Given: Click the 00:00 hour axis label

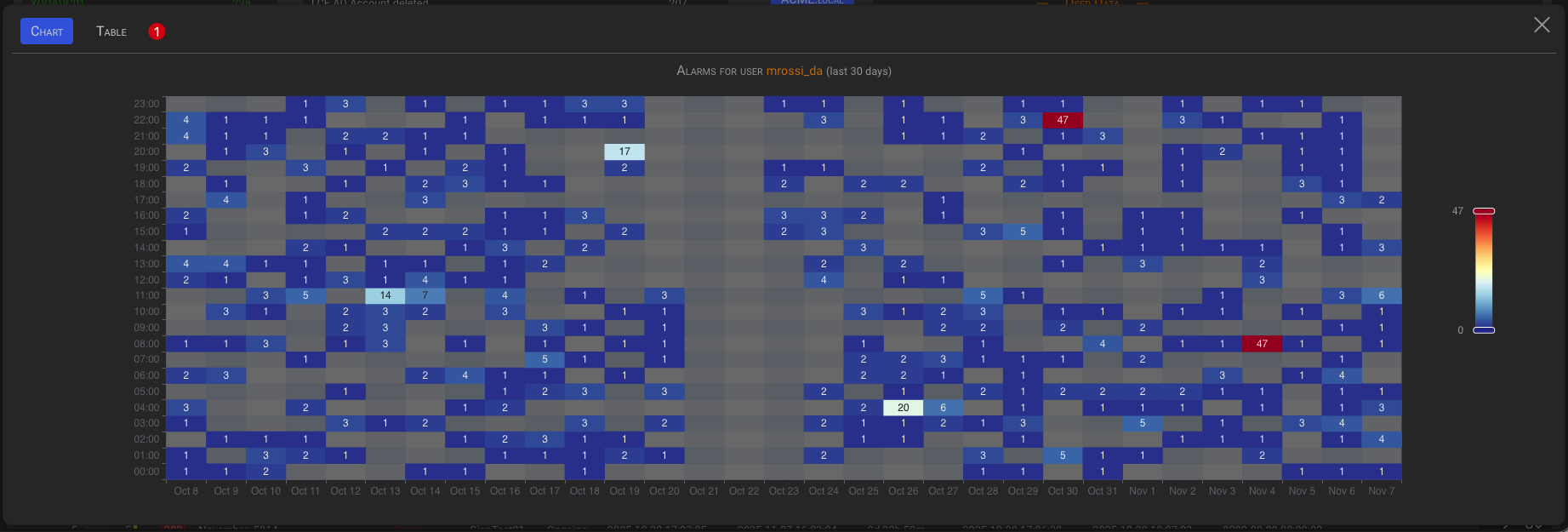Looking at the screenshot, I should 146,472.
